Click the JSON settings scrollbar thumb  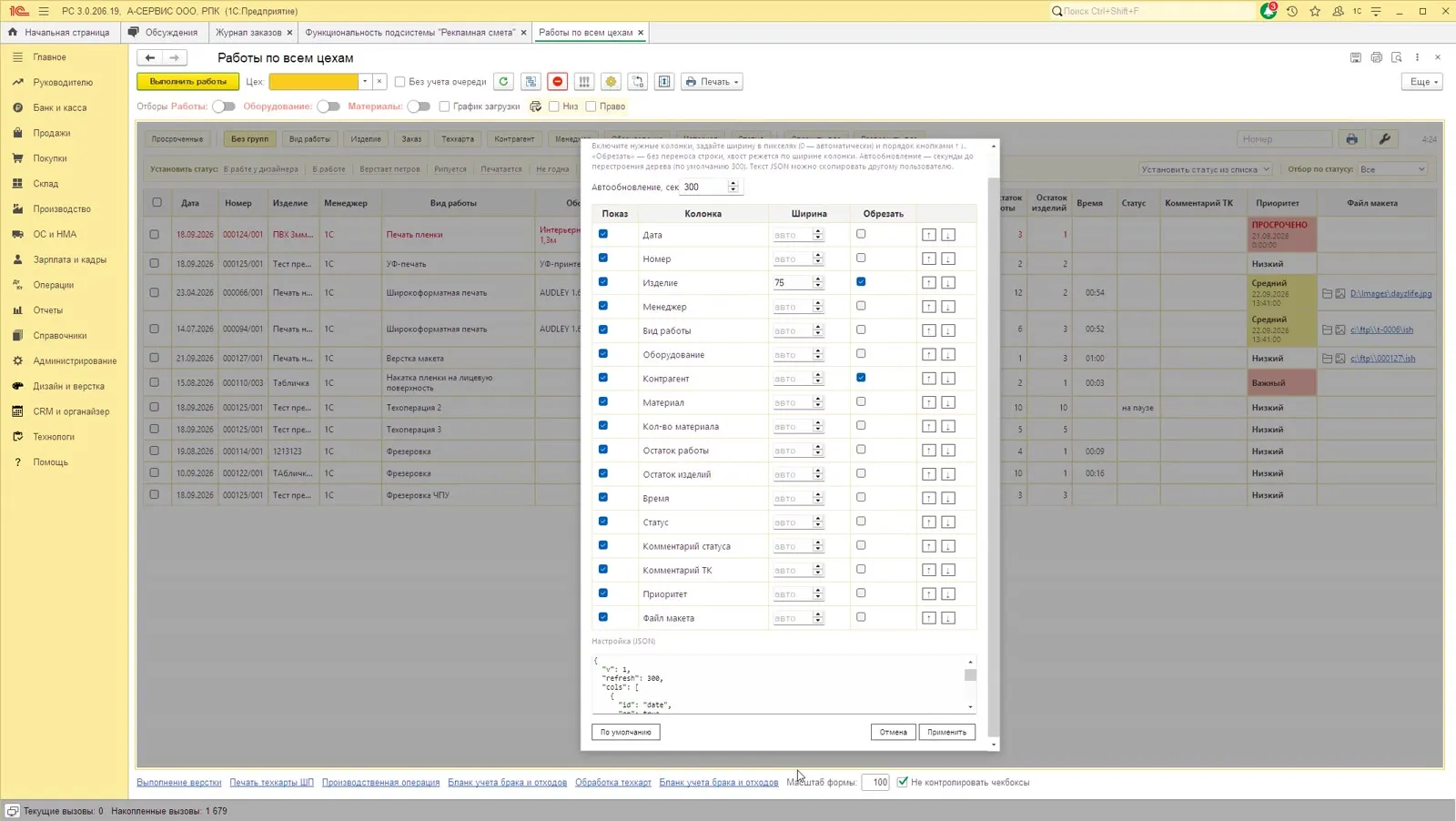(970, 675)
